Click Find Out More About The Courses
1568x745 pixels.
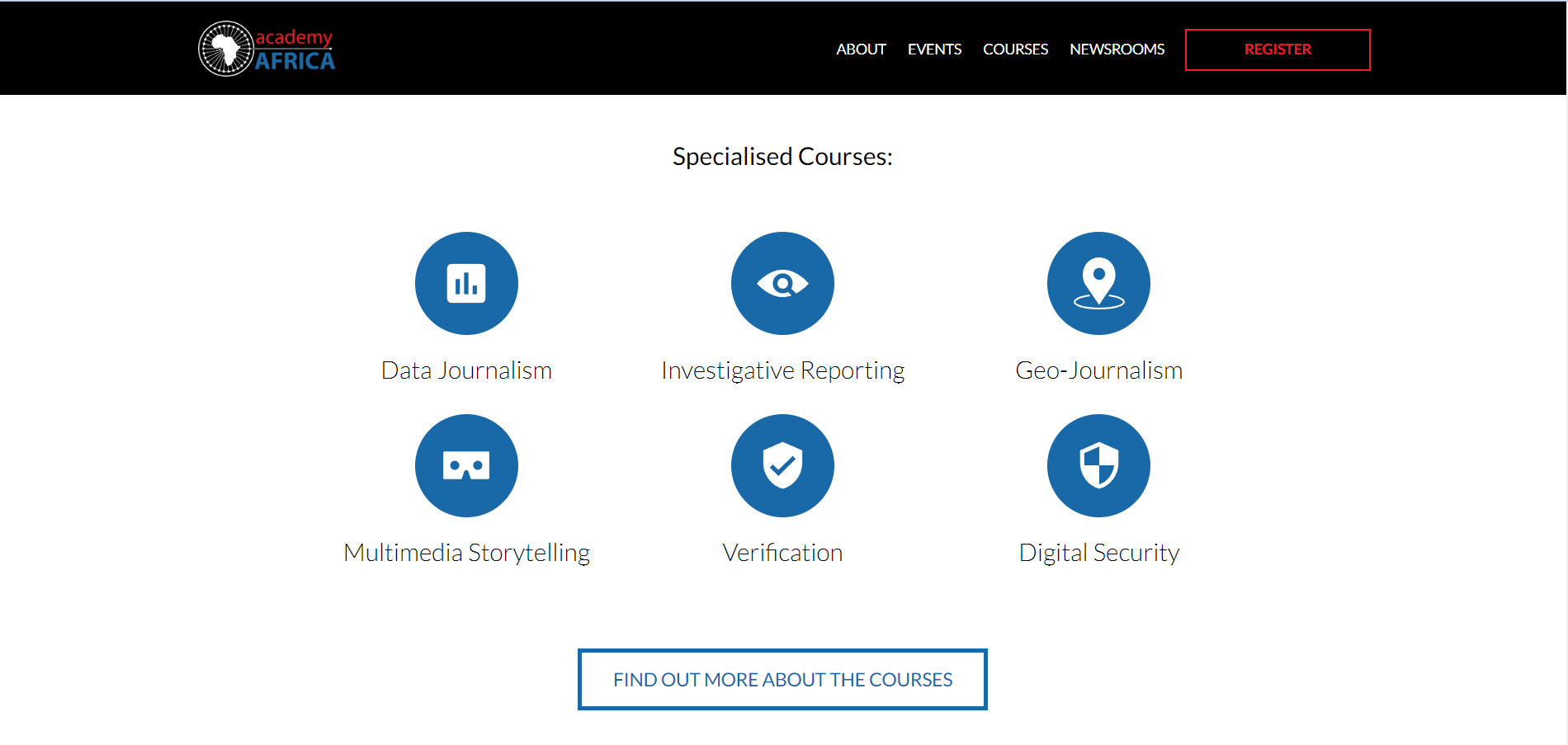(782, 679)
